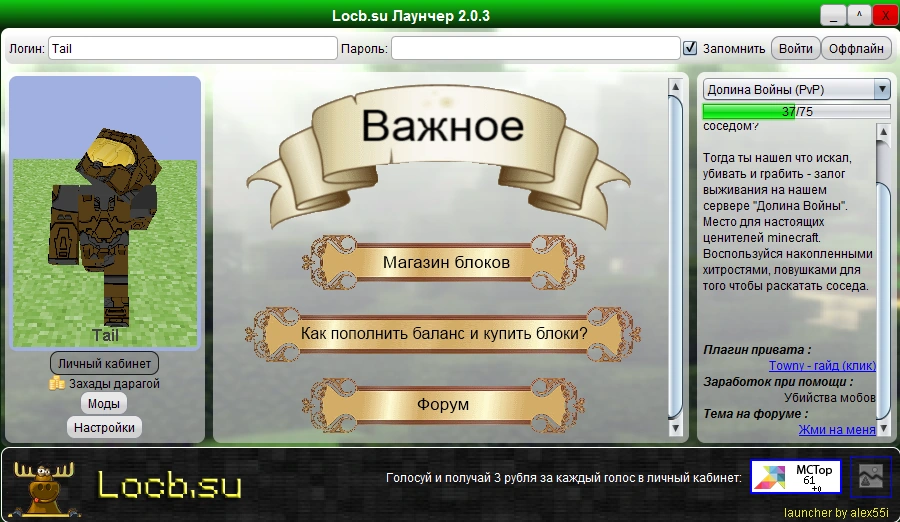This screenshot has height=522, width=900.
Task: Click the gold coins icon near Захады дарагой
Action: [57, 383]
